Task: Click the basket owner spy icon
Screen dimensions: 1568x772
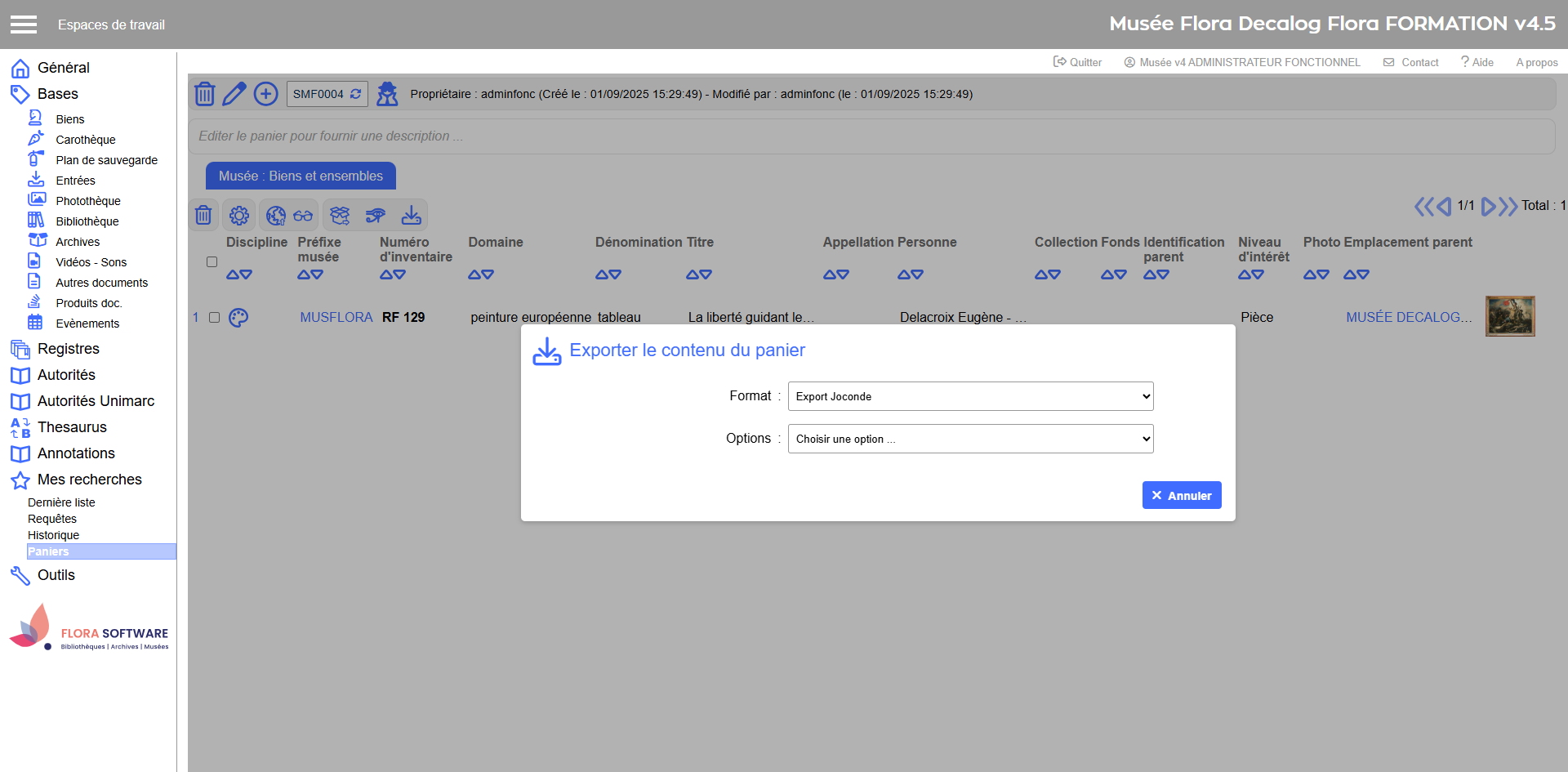Action: (387, 94)
